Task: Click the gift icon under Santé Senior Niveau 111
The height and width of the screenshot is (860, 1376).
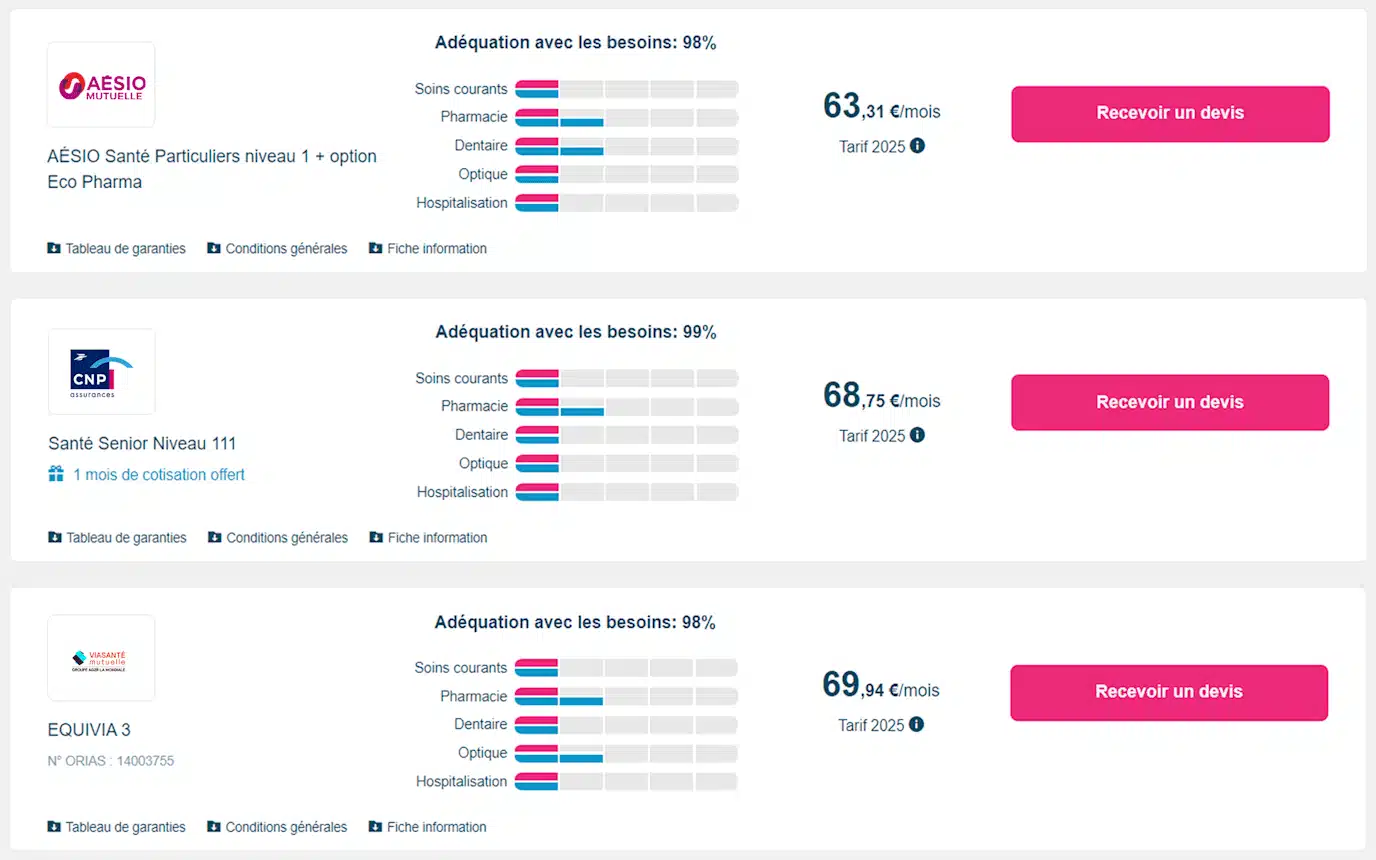Action: 56,474
